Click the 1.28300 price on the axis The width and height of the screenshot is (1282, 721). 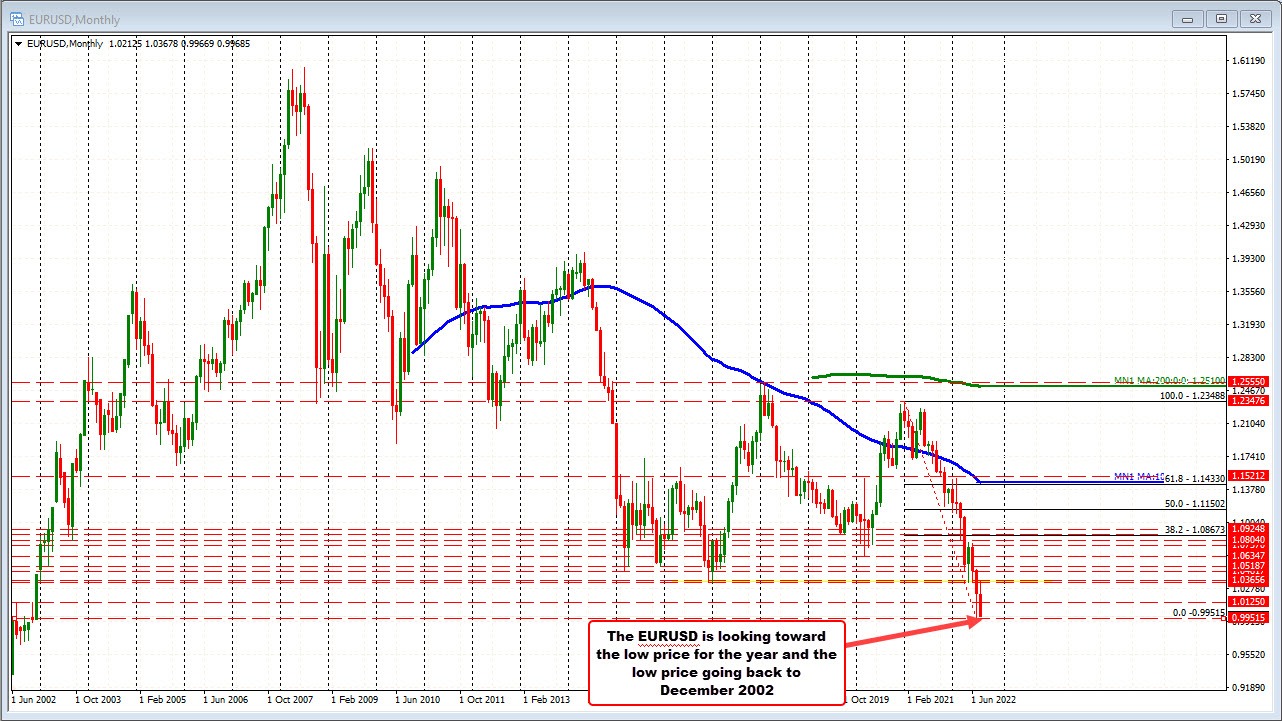pos(1249,358)
